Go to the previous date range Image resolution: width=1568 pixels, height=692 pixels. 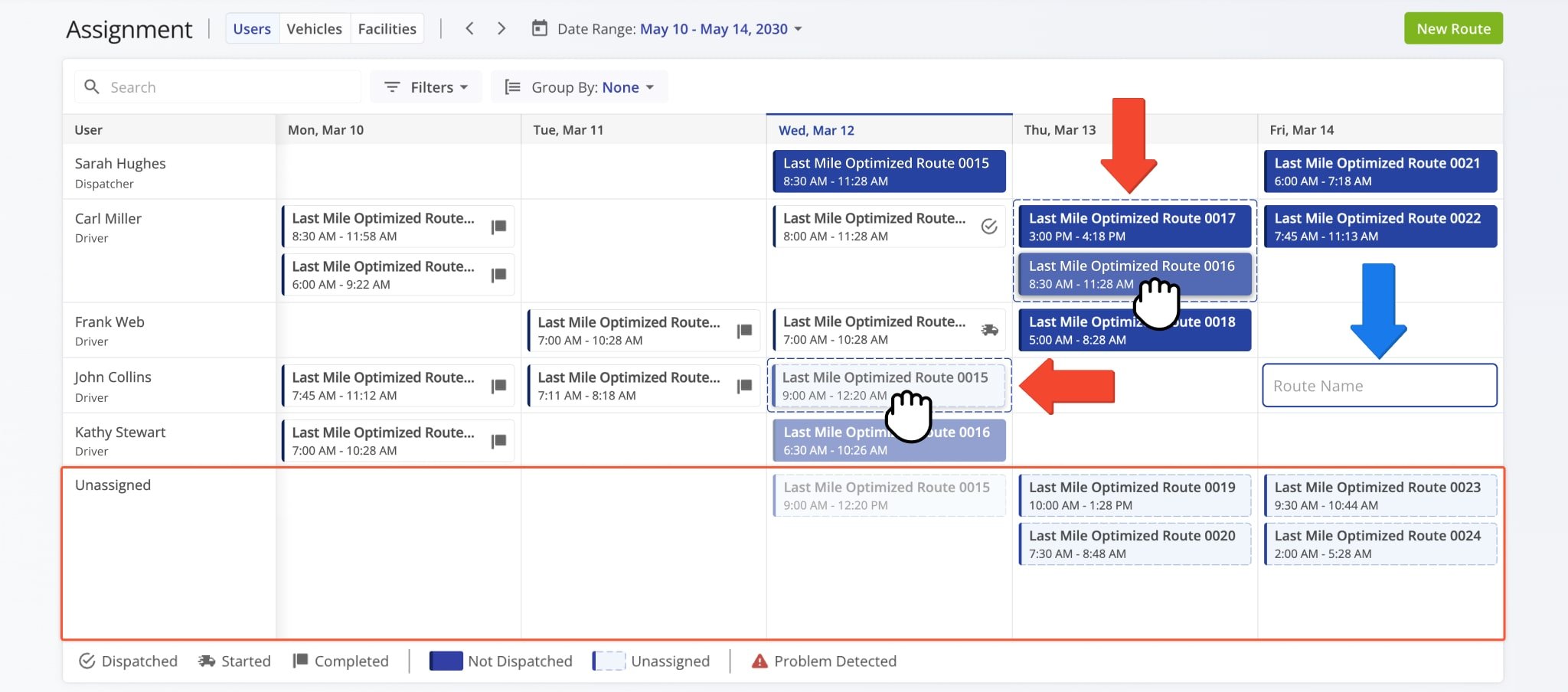coord(469,28)
